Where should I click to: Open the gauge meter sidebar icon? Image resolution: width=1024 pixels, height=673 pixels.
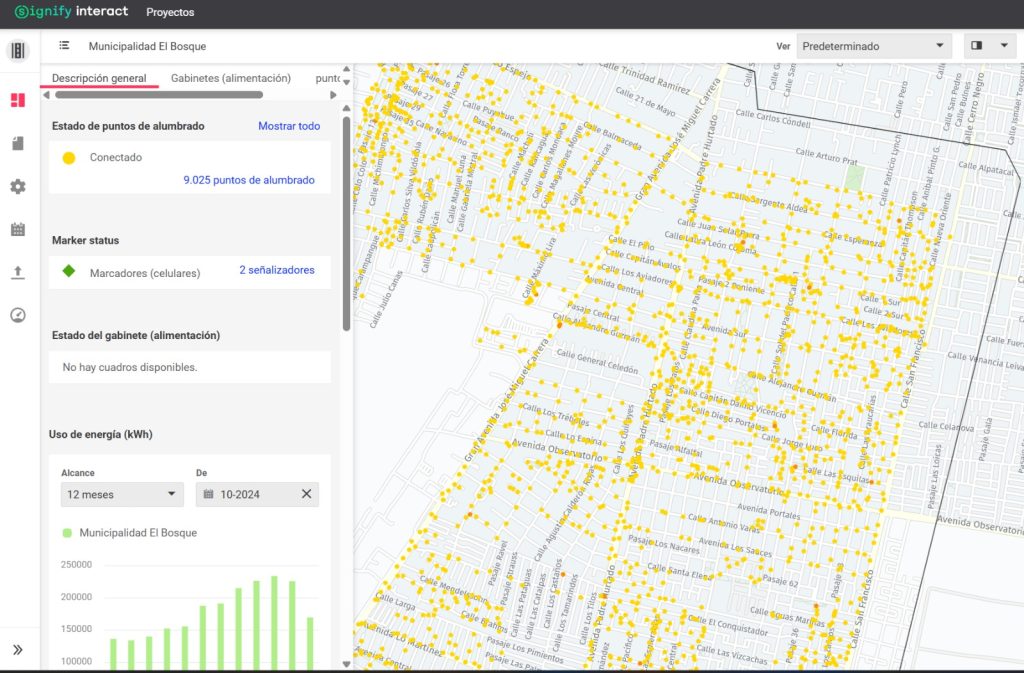(17, 315)
